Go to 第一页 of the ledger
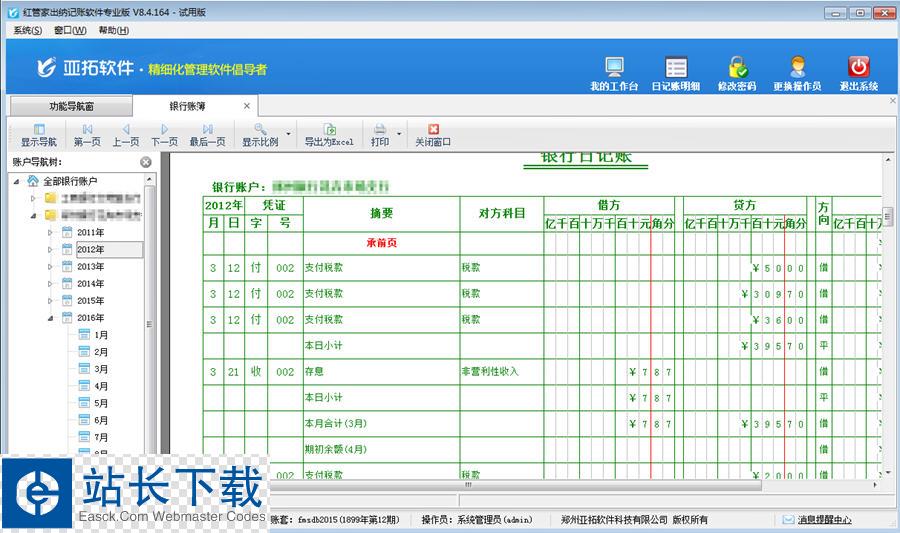Screen dimensions: 900x533 (x=87, y=135)
